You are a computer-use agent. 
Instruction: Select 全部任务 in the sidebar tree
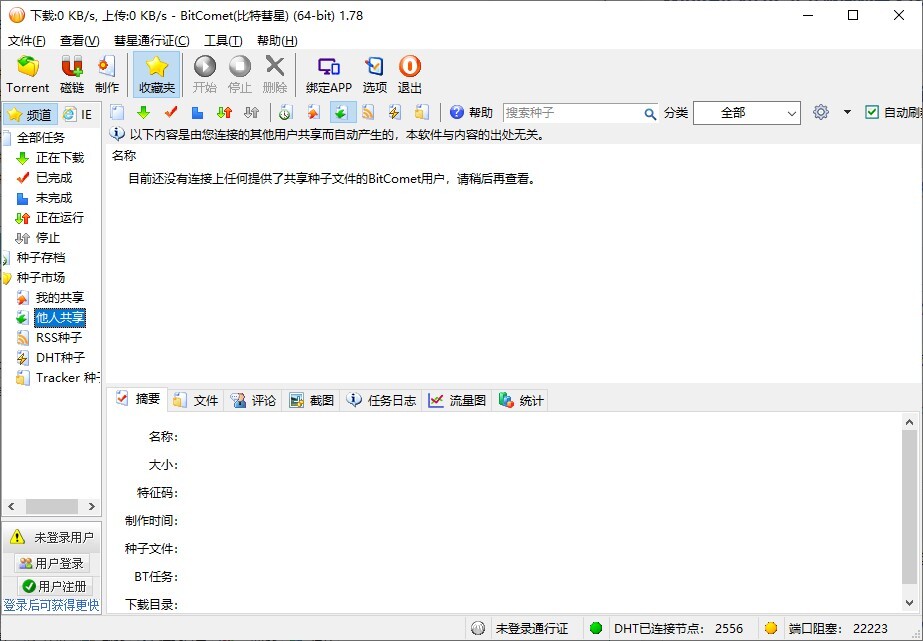pyautogui.click(x=41, y=138)
